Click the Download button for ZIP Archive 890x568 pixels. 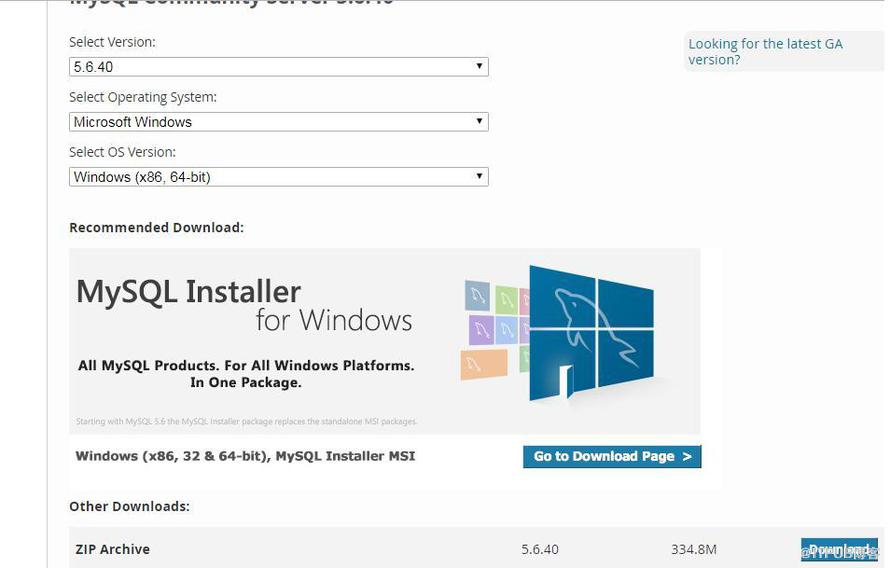point(839,550)
